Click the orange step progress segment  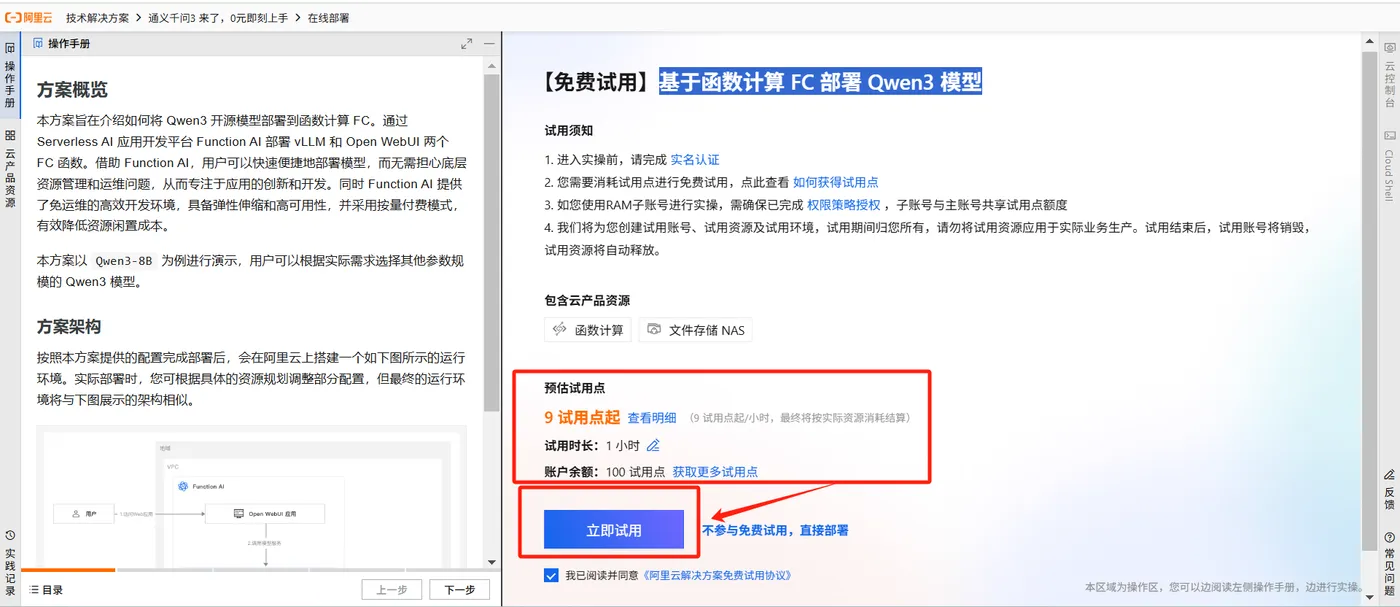68,570
